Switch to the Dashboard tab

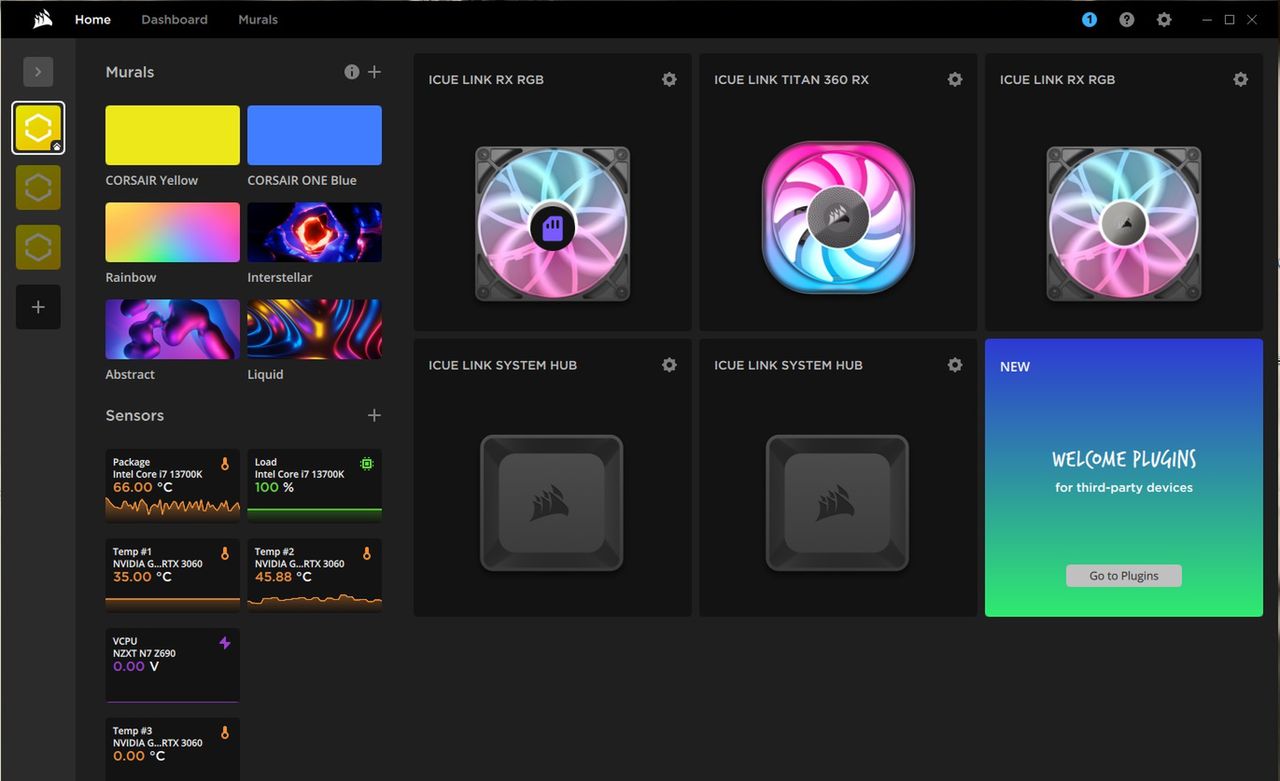pyautogui.click(x=174, y=19)
